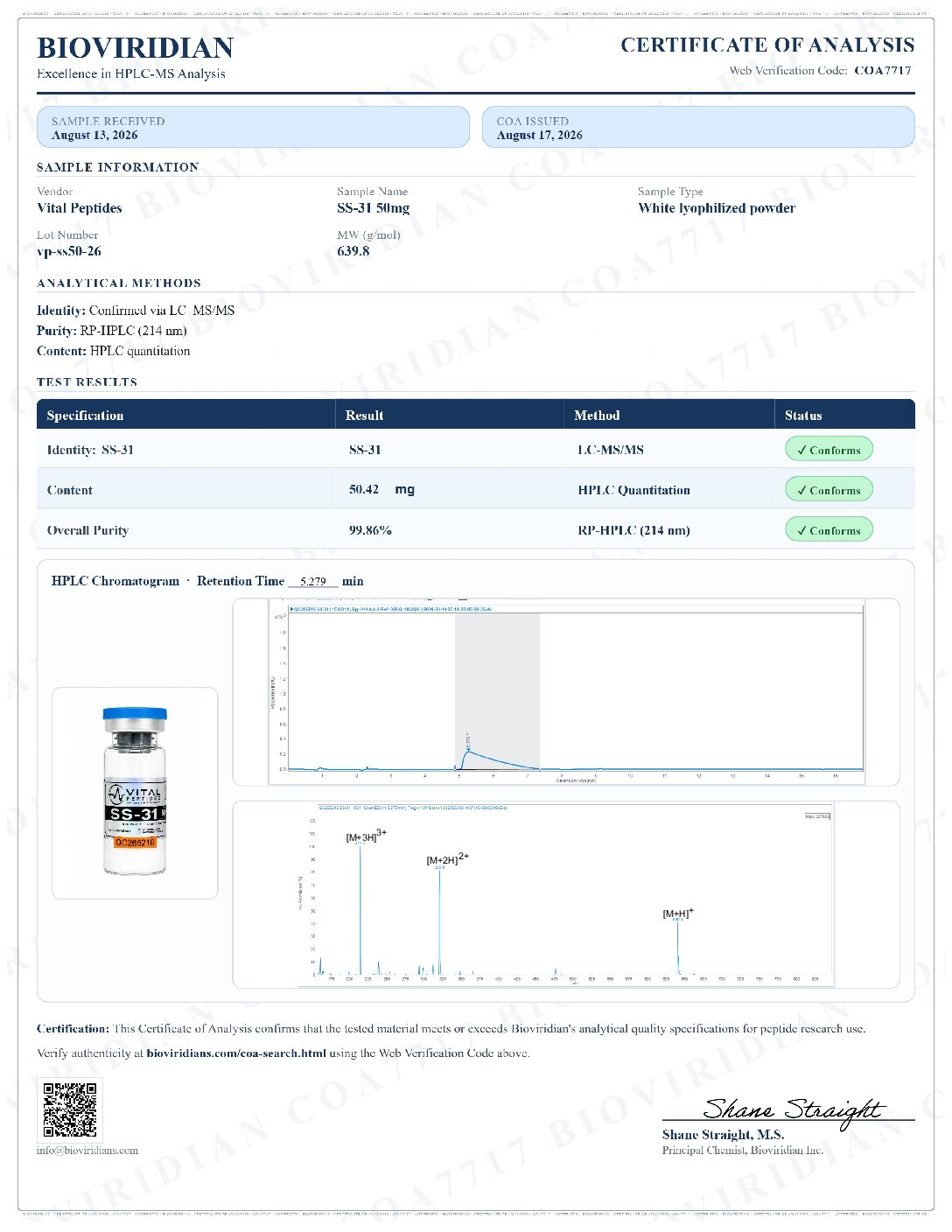Select the Web Verification Code COA7717
The image size is (952, 1232).
tap(882, 70)
